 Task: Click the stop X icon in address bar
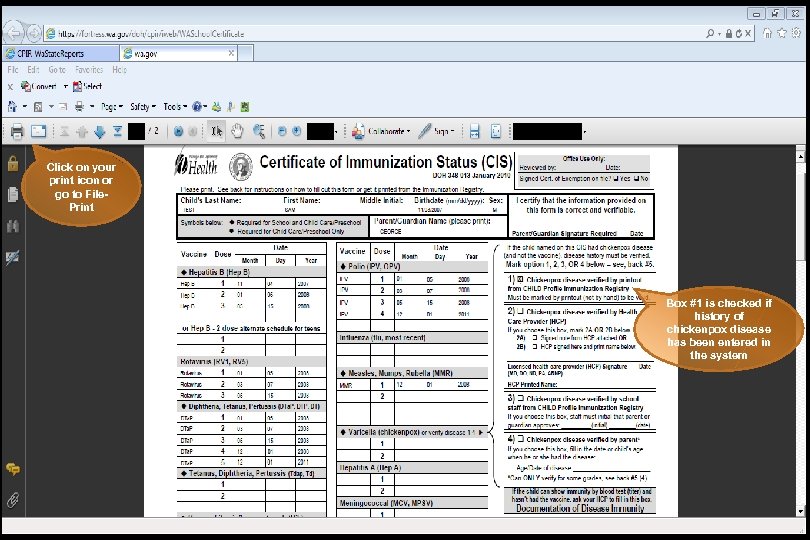click(748, 34)
